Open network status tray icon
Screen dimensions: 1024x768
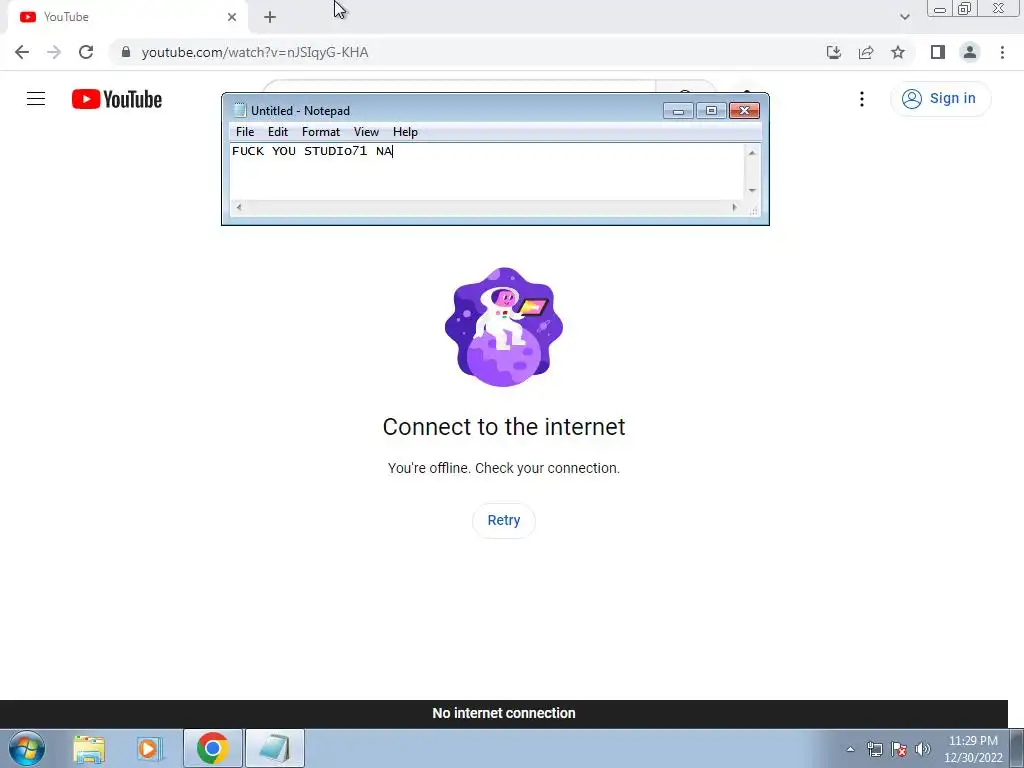(x=874, y=749)
